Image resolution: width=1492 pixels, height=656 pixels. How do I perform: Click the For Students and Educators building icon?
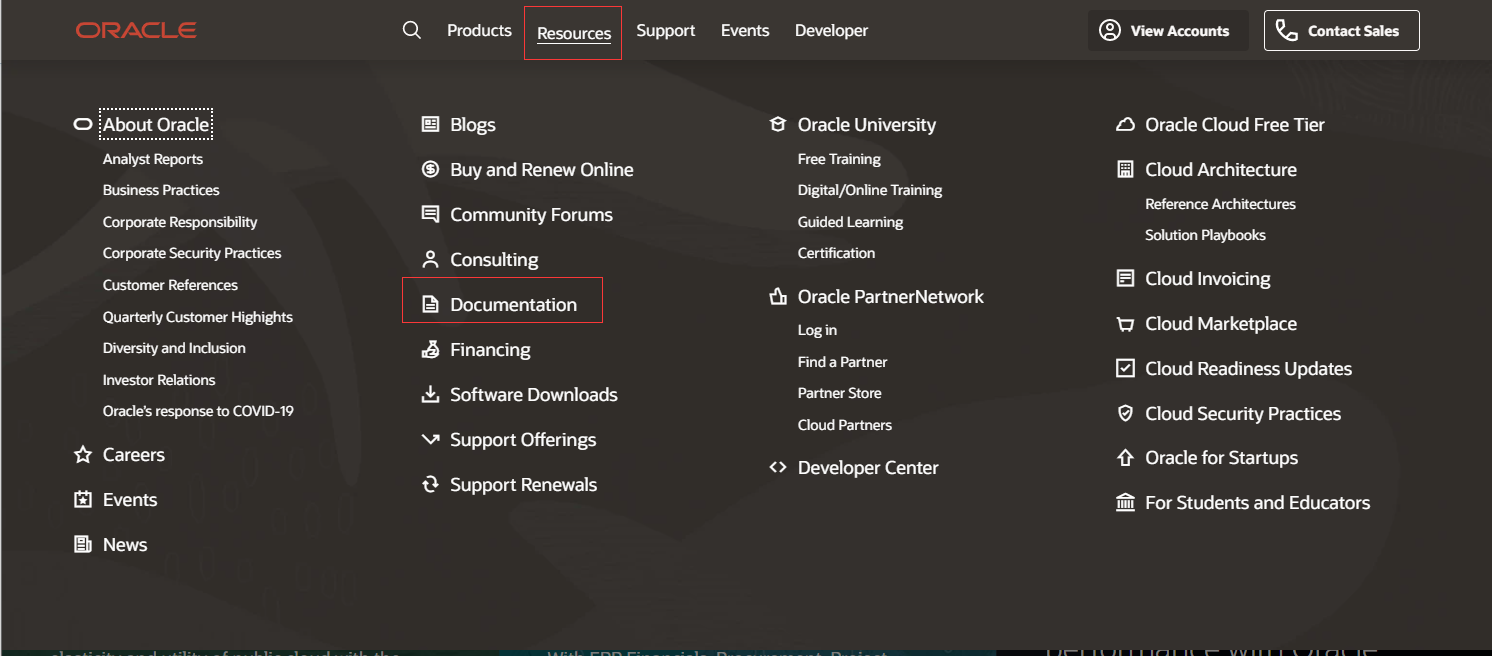pyautogui.click(x=1125, y=503)
